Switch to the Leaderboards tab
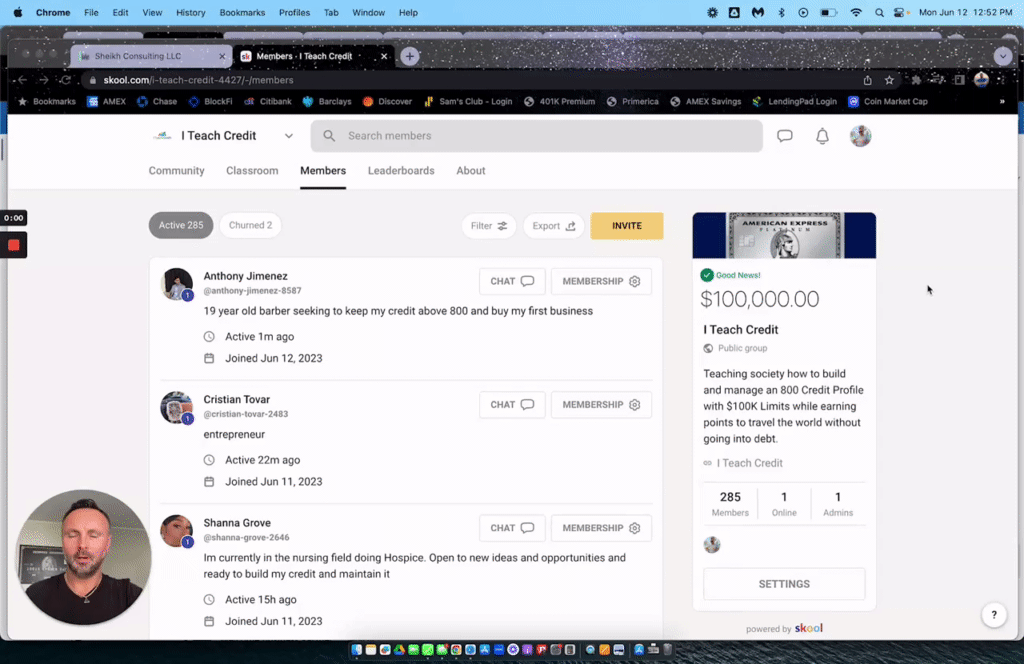This screenshot has height=664, width=1024. pos(400,171)
